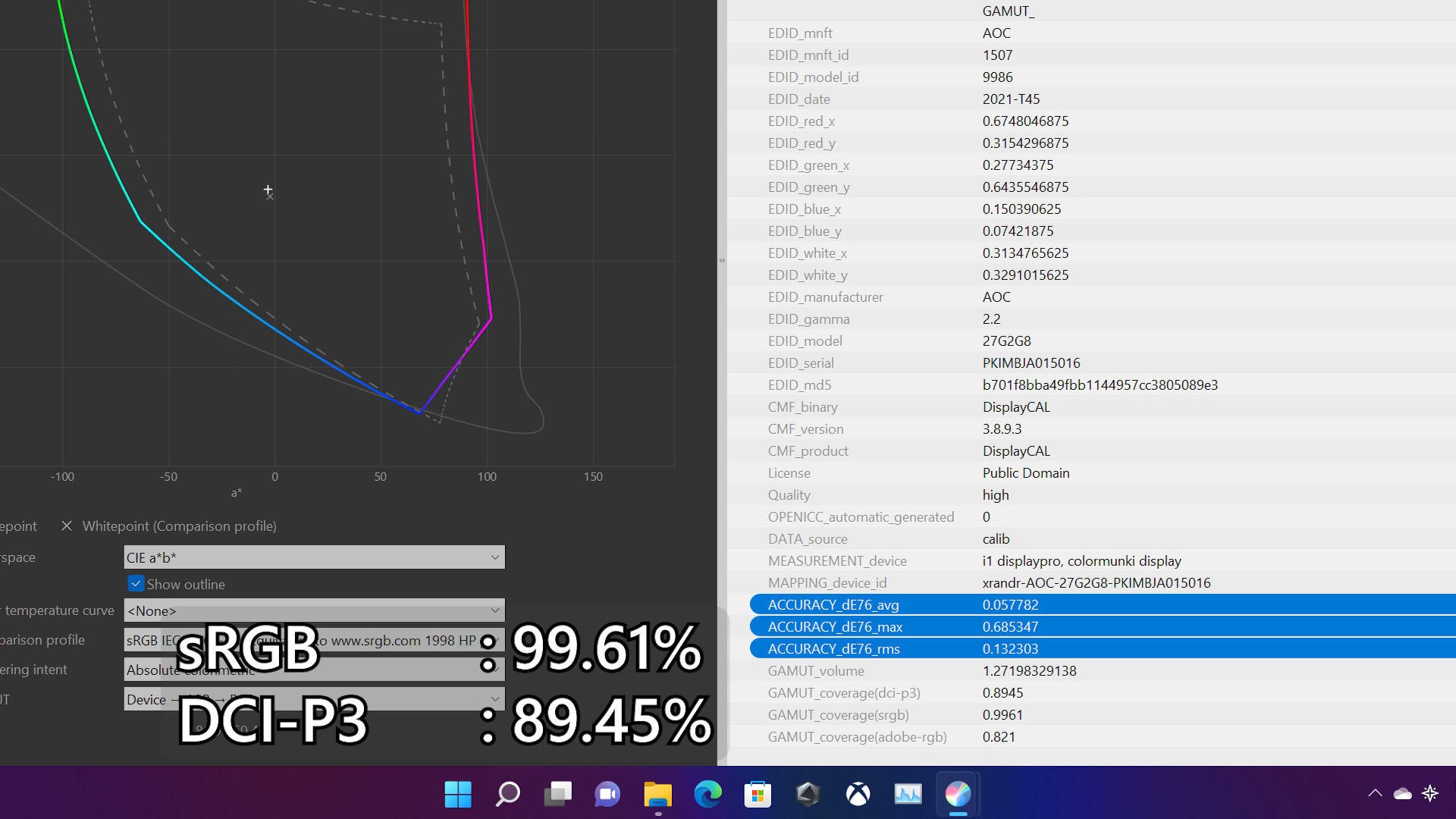Select the EDID_manufacturer row
This screenshot has height=819, width=1456.
1091,297
